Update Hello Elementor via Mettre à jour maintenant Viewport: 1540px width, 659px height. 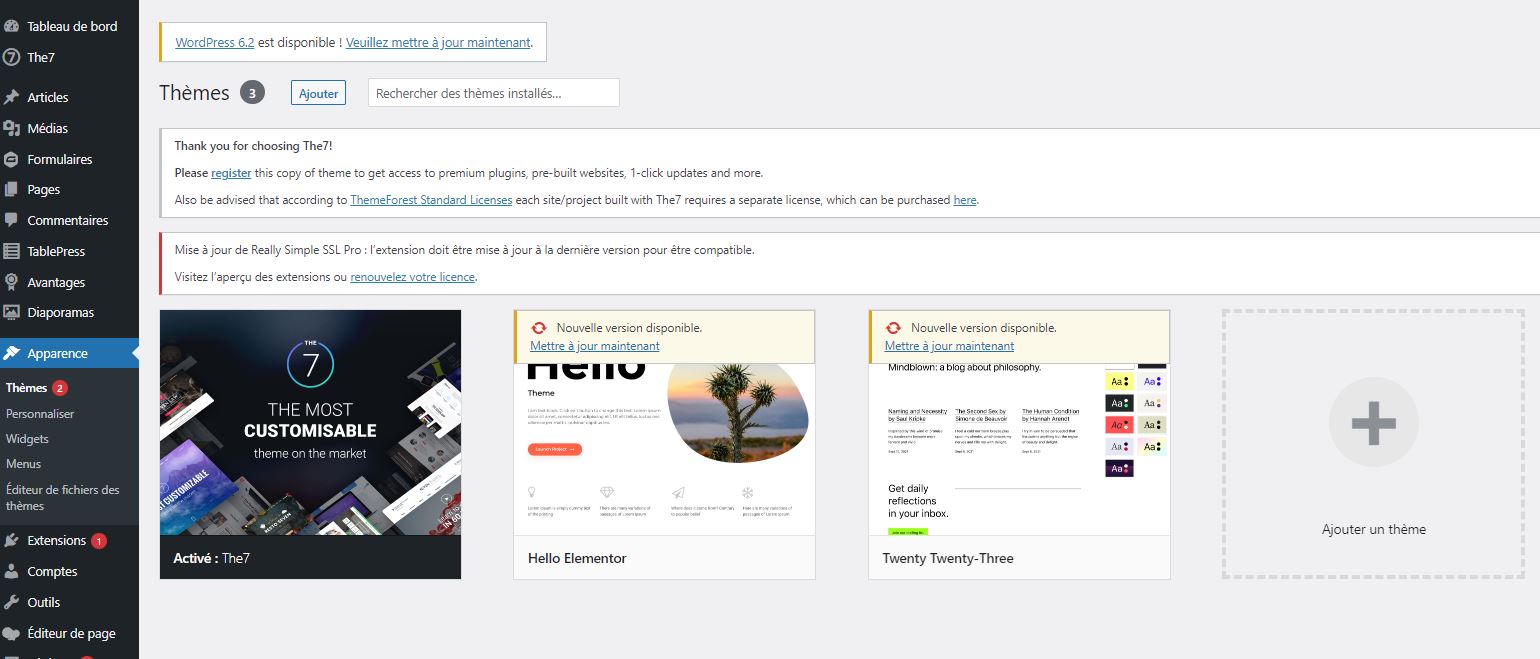click(595, 346)
